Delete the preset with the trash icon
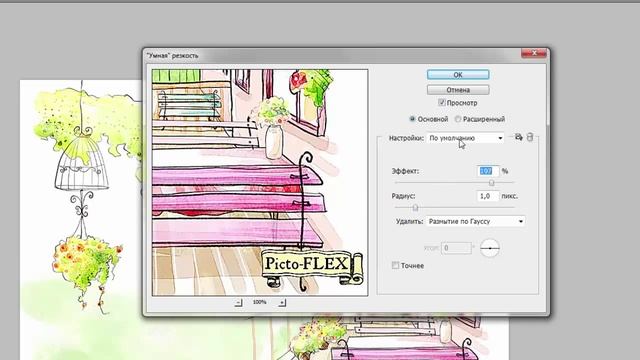This screenshot has height=360, width=640. click(x=530, y=137)
